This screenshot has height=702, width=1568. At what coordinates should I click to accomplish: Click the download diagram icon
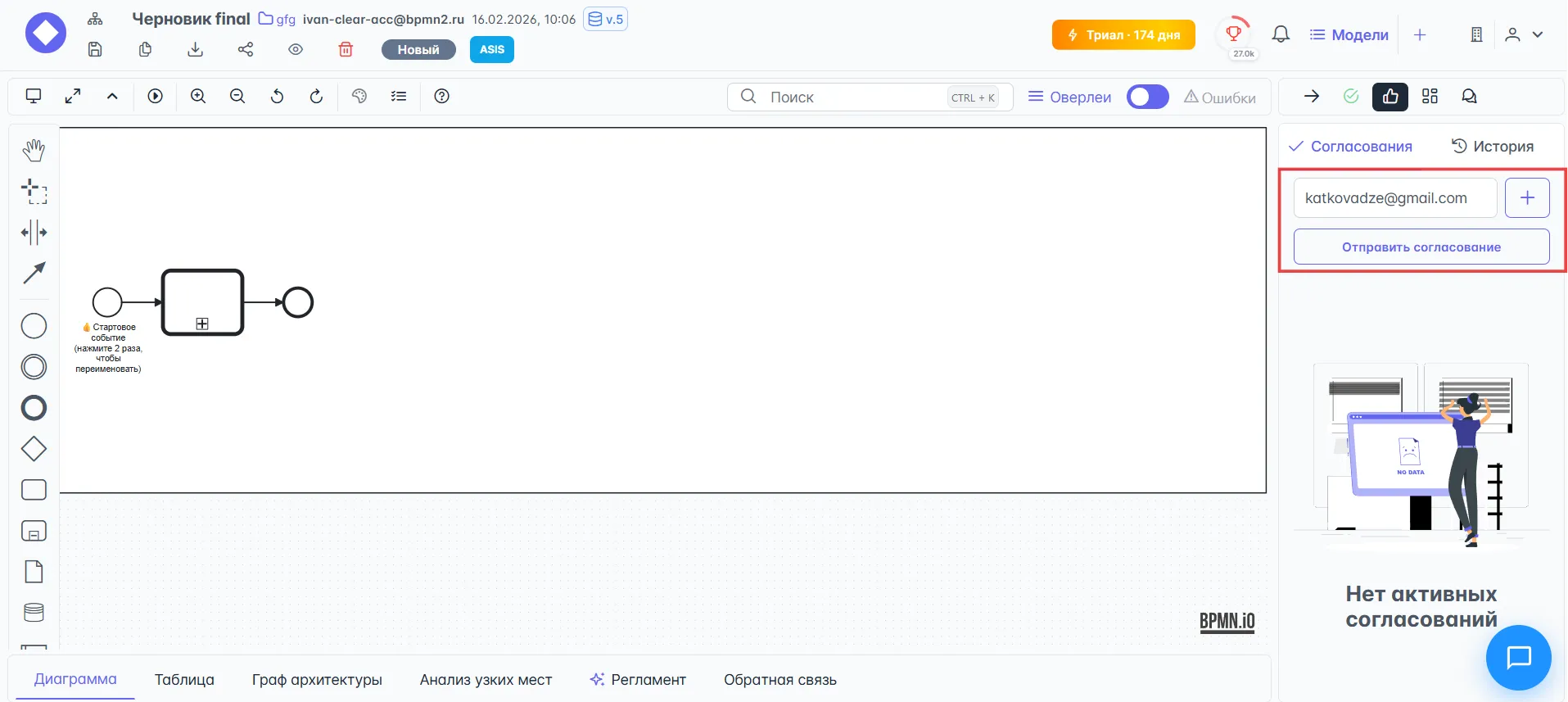195,50
